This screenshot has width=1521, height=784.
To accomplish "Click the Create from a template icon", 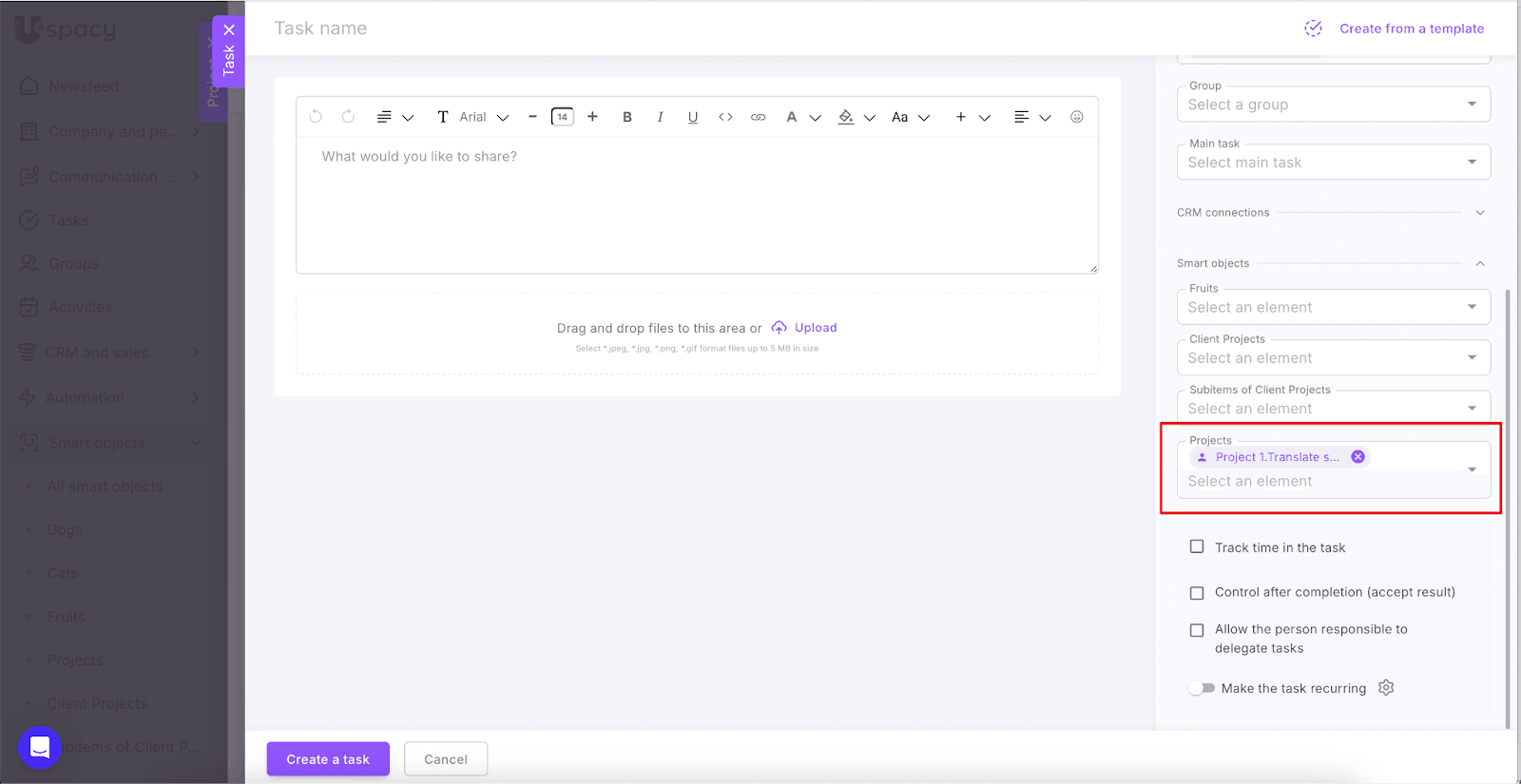I will (x=1313, y=29).
